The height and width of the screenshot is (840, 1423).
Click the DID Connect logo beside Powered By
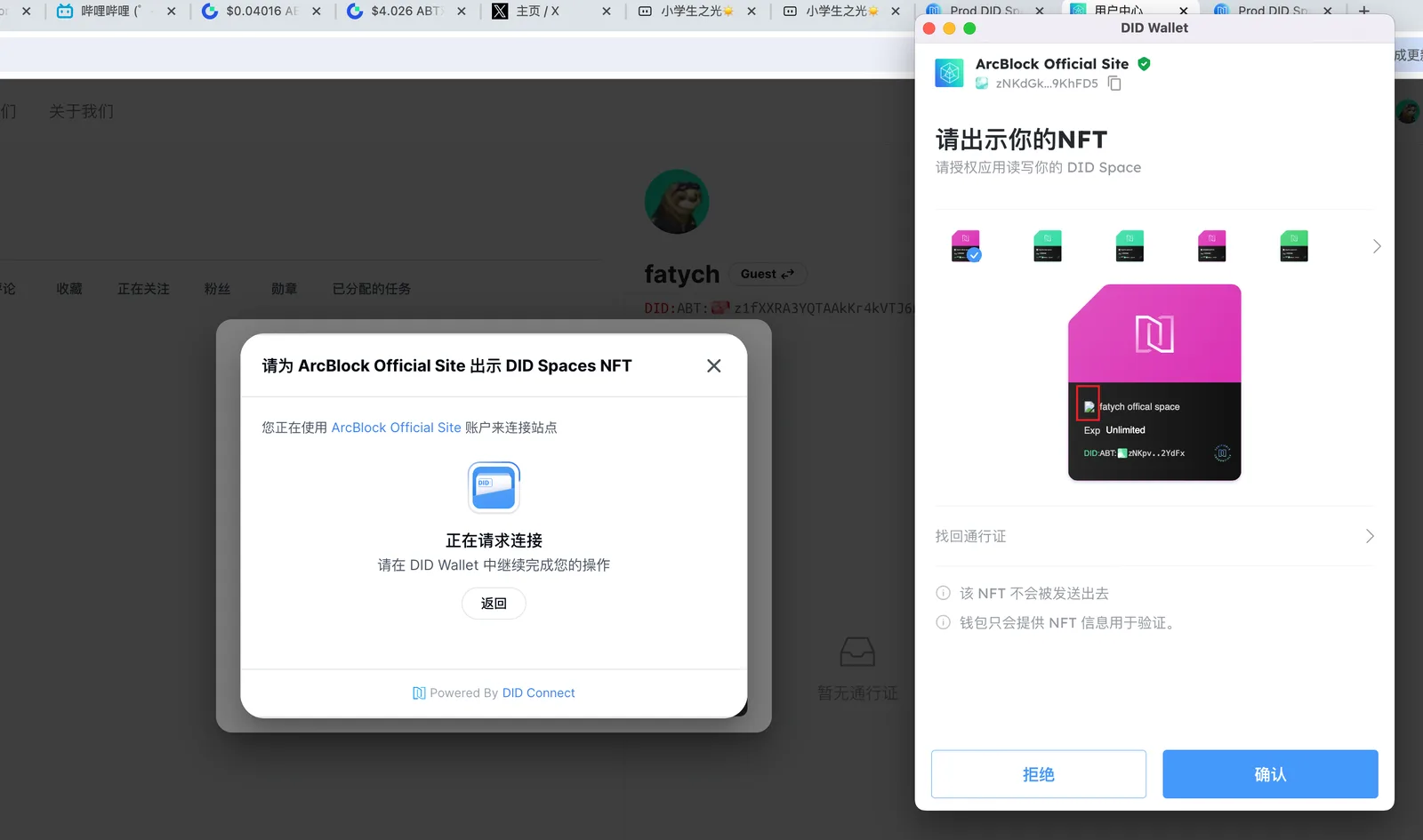click(x=419, y=693)
